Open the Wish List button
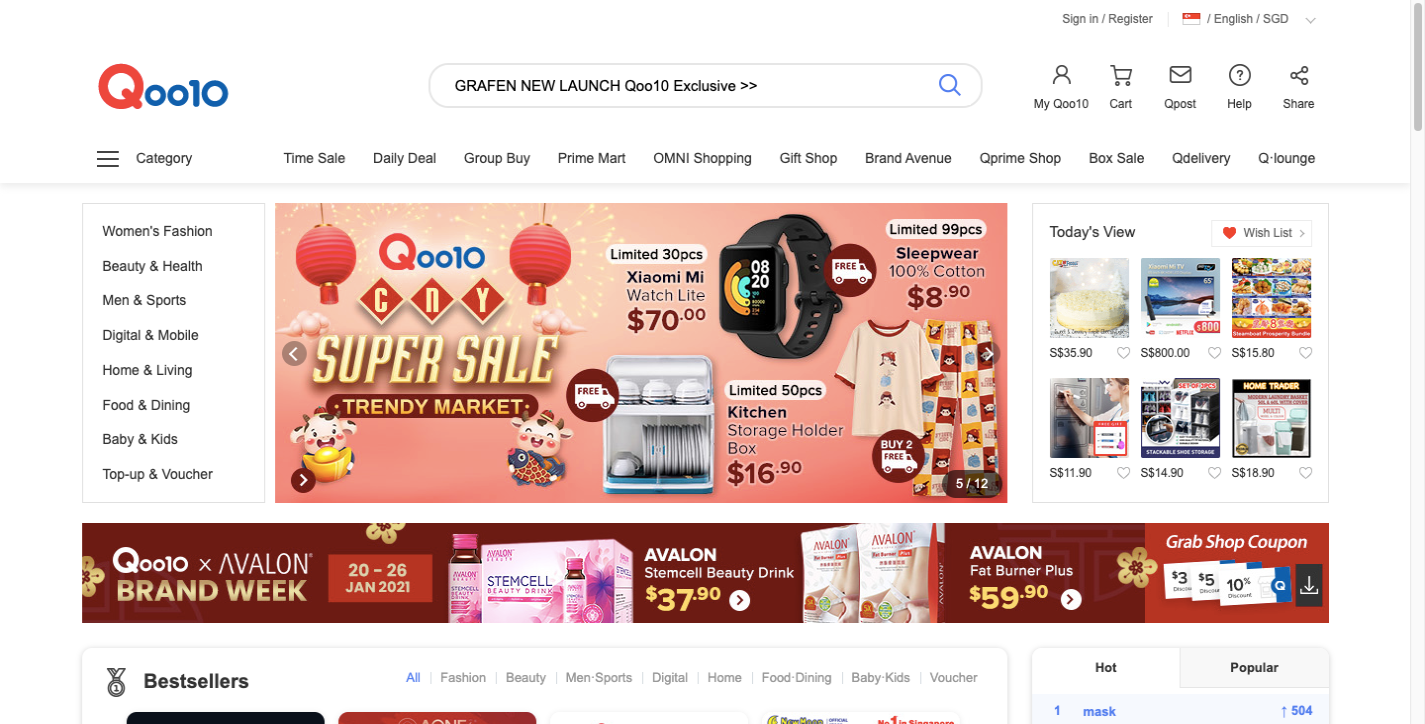This screenshot has height=724, width=1425. coord(1261,233)
